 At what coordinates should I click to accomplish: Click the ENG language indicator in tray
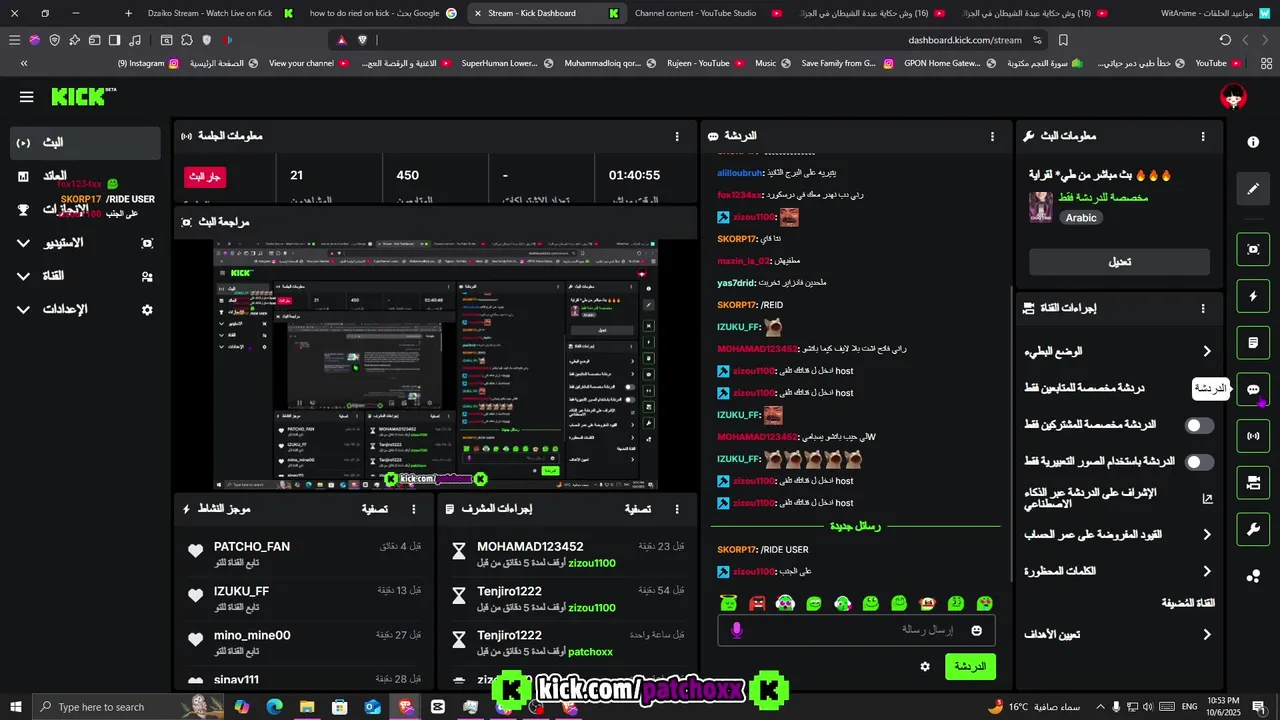(x=1190, y=707)
